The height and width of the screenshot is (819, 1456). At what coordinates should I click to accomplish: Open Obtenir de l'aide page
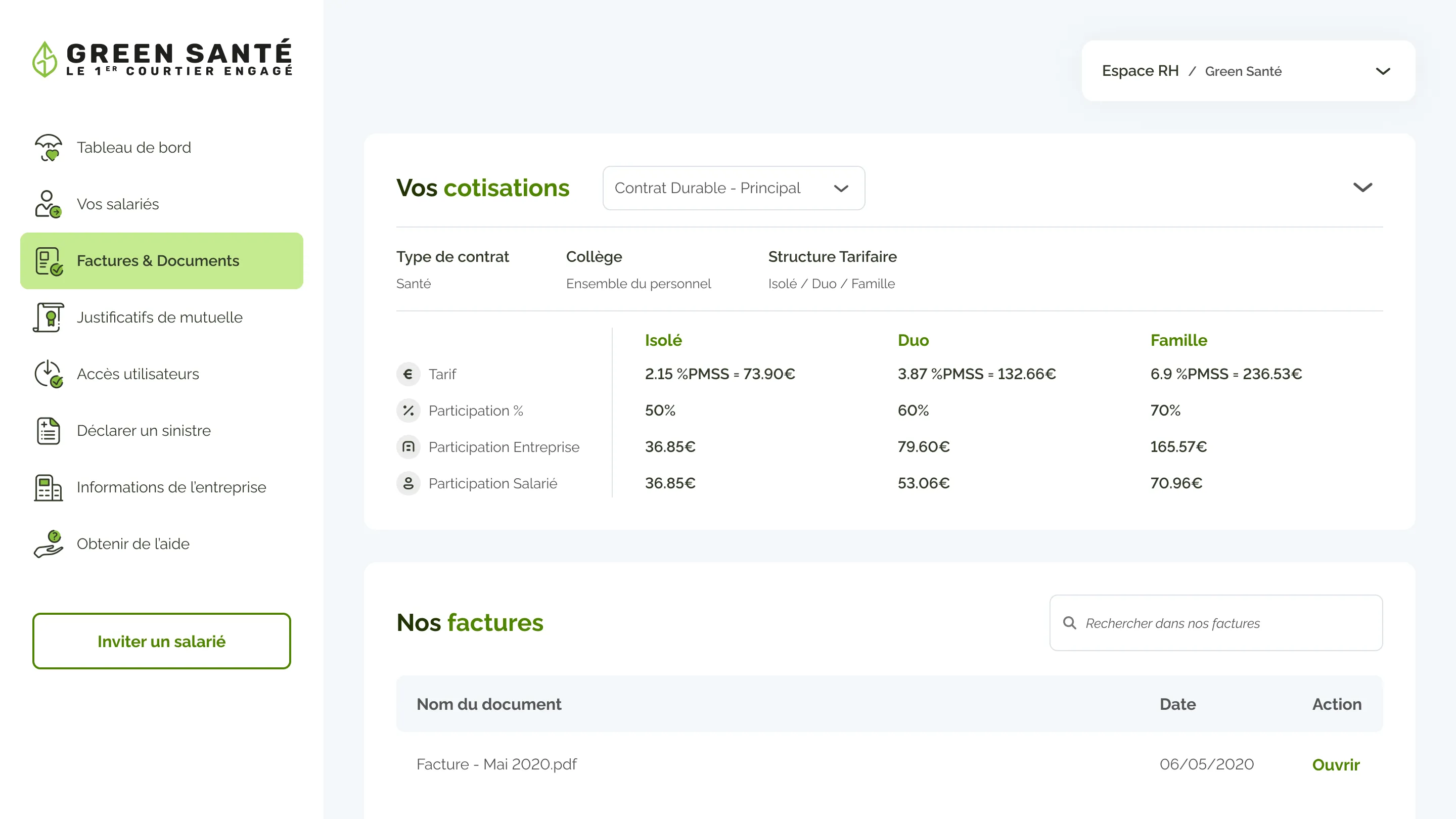point(162,544)
